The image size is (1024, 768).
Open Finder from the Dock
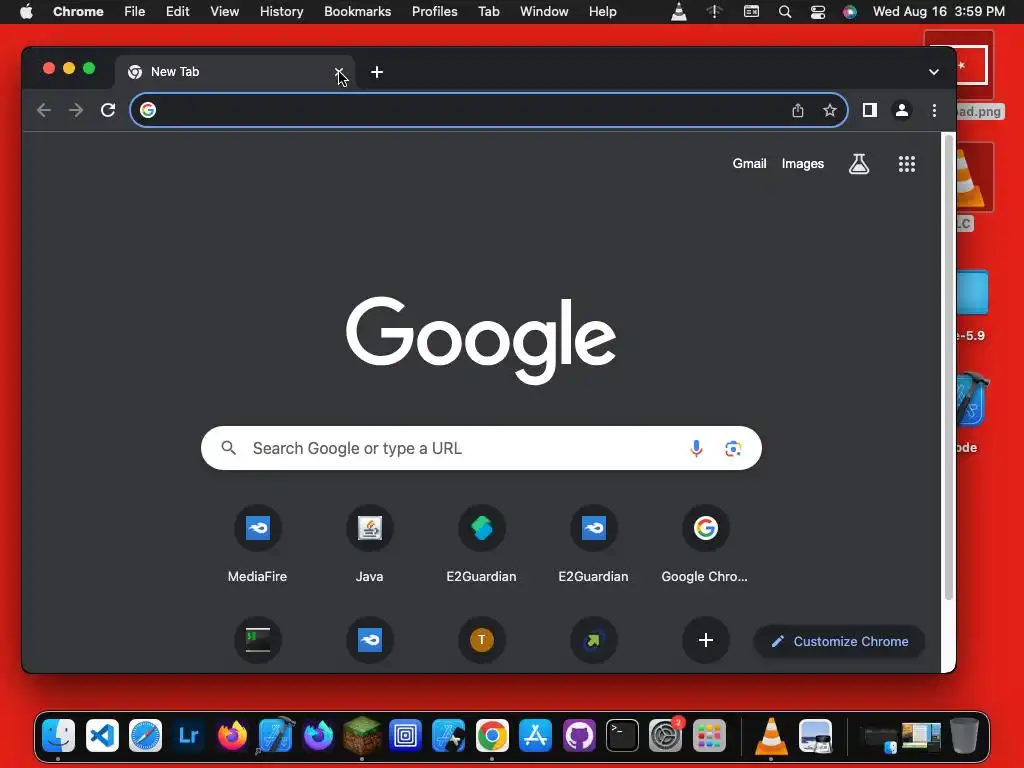(59, 736)
